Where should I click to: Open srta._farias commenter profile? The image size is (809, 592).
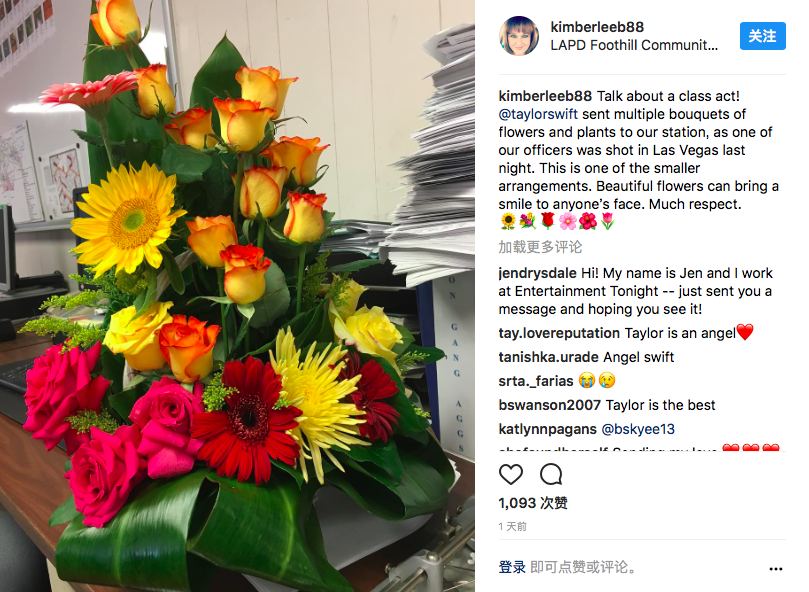pyautogui.click(x=536, y=381)
